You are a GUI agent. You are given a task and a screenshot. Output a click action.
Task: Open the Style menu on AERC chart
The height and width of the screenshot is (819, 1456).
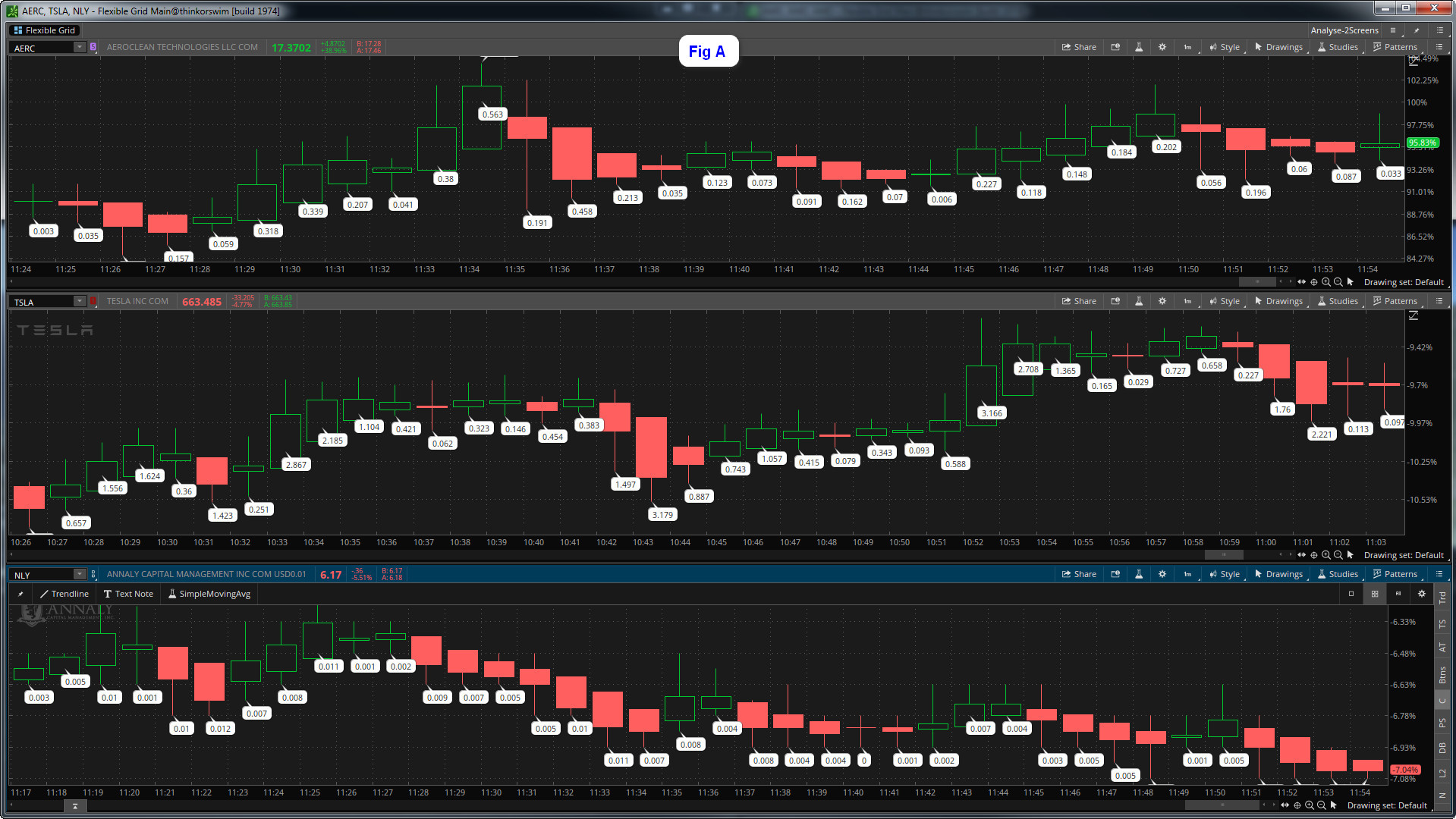tap(1225, 47)
